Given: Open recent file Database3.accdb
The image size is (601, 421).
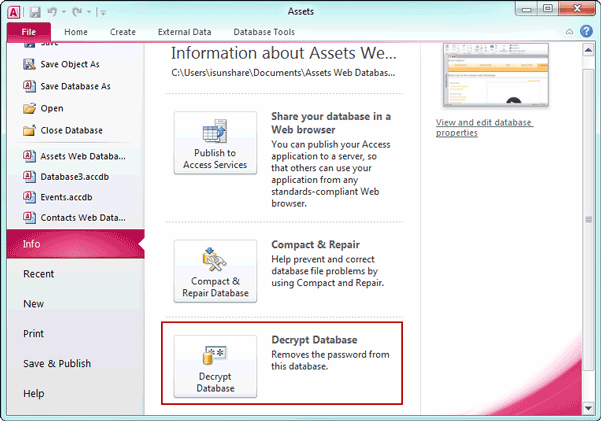Looking at the screenshot, I should pyautogui.click(x=75, y=177).
